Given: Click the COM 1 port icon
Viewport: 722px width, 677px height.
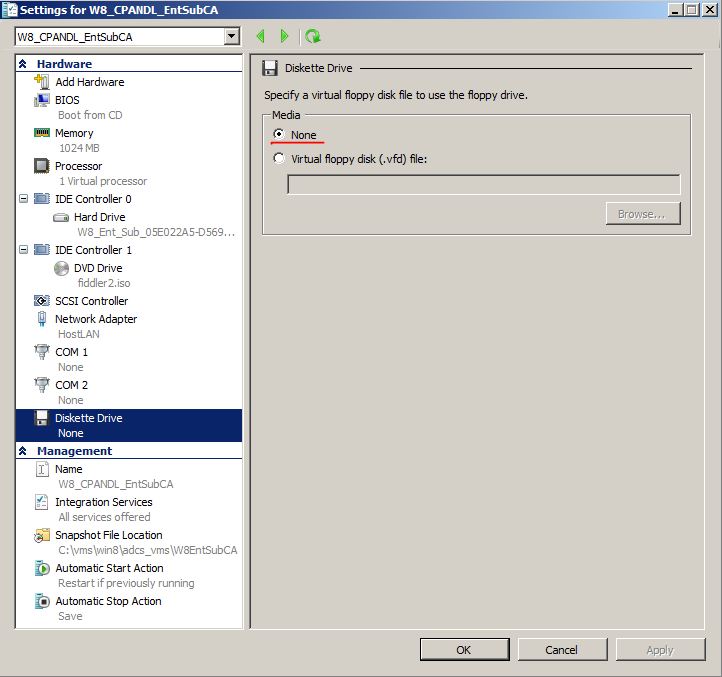Looking at the screenshot, I should tap(41, 352).
